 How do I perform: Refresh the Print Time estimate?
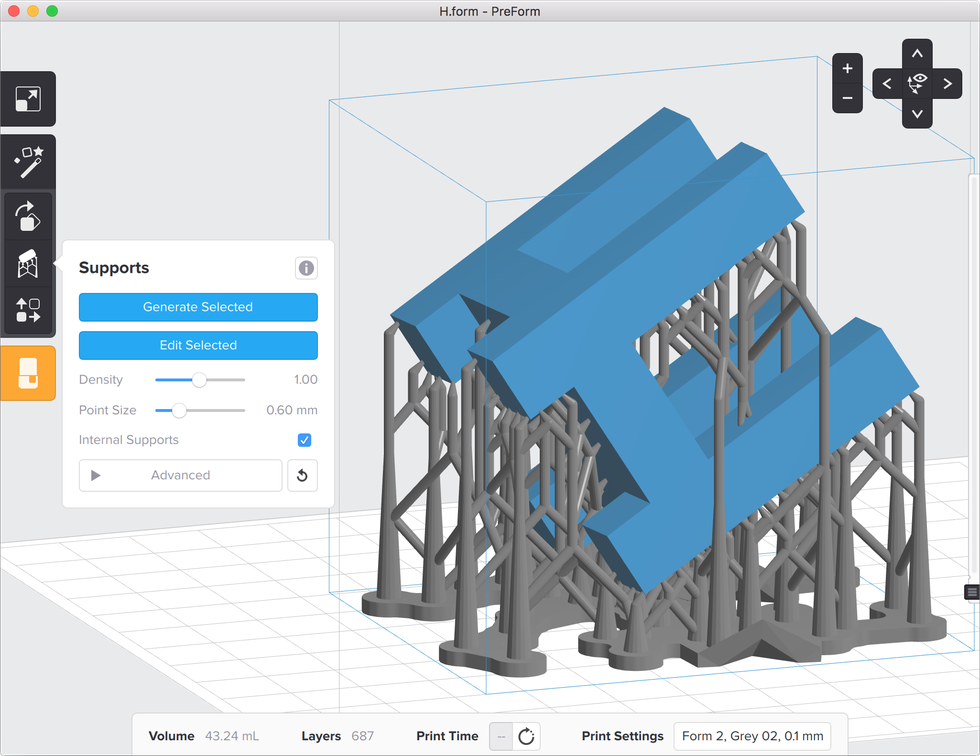point(526,736)
